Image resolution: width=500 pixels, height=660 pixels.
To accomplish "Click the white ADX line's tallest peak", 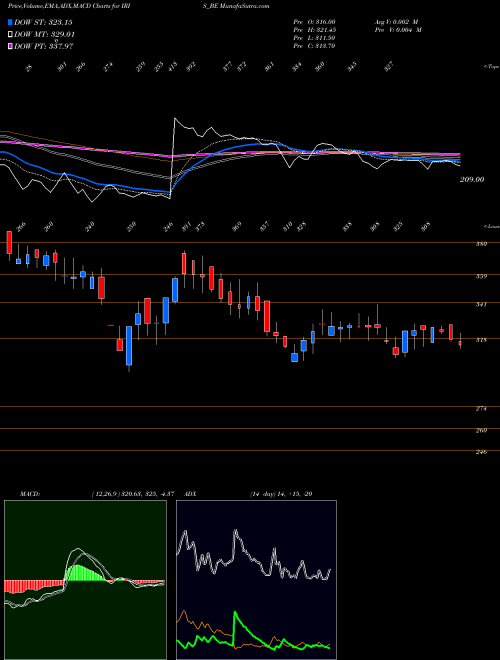I will [x=235, y=532].
